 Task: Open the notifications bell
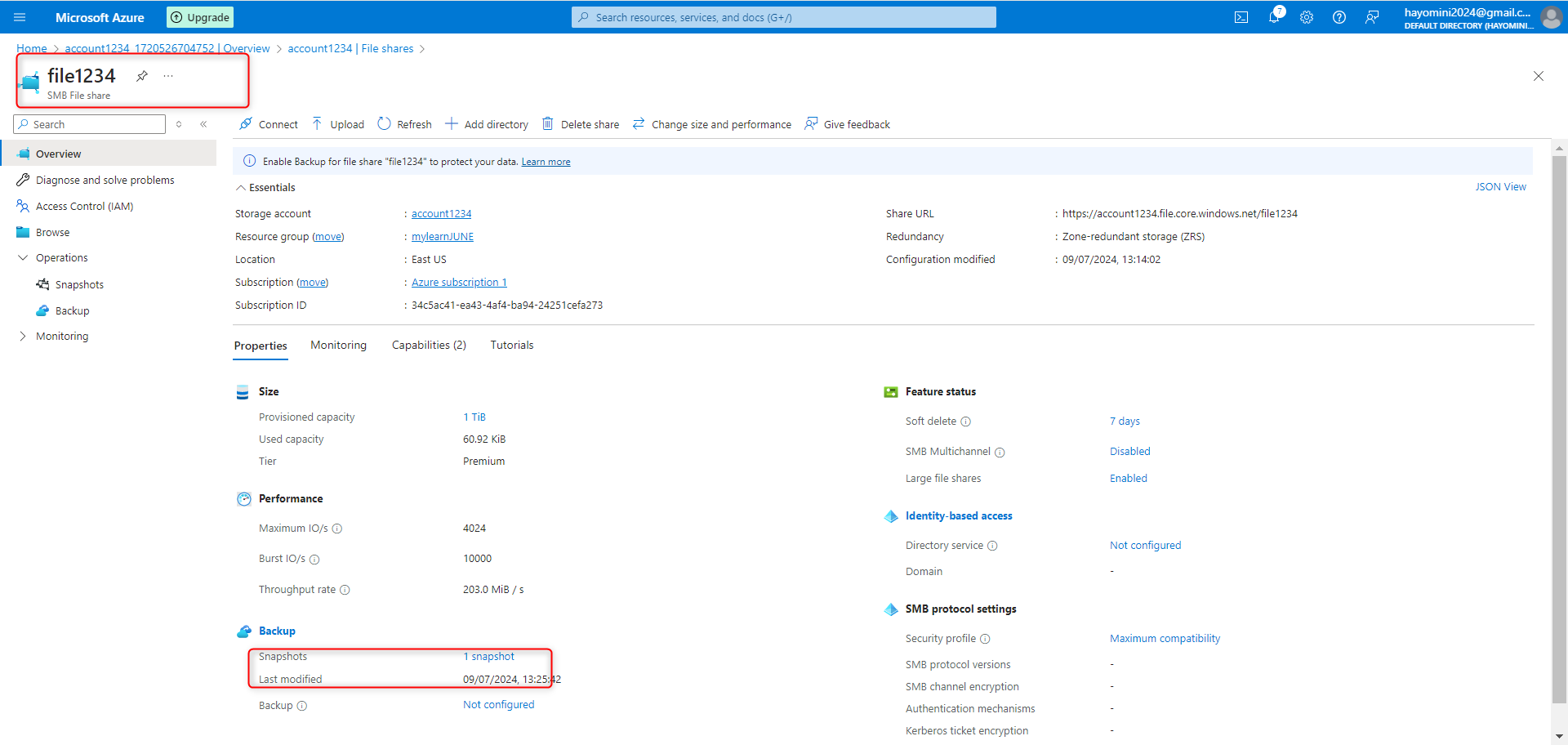point(1274,17)
